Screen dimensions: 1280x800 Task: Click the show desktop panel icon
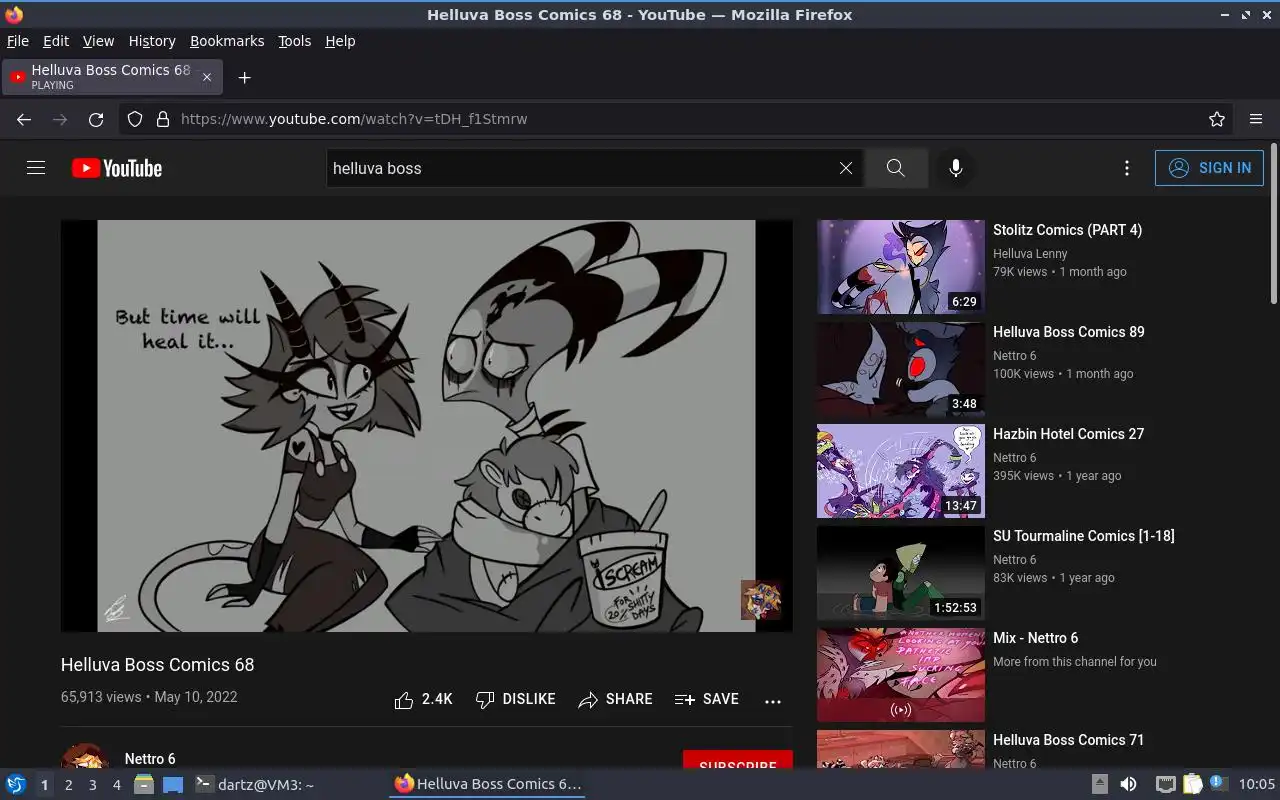coord(173,784)
